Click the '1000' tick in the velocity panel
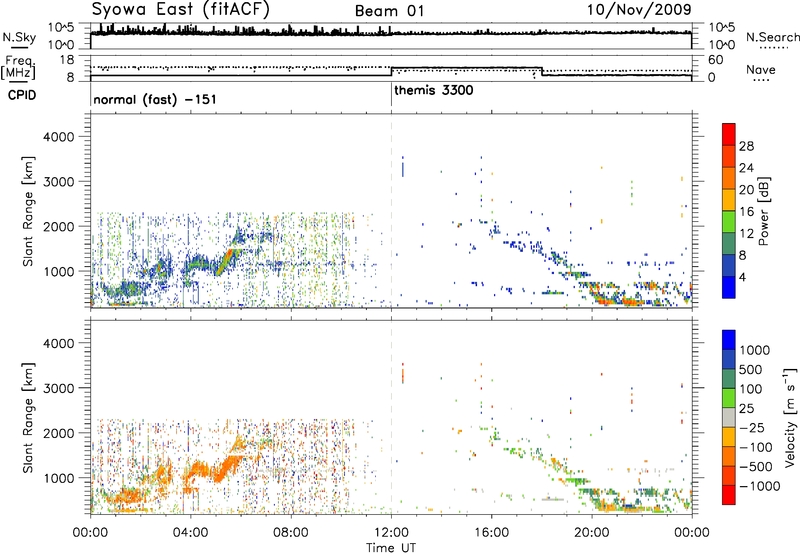The image size is (800, 554). (59, 478)
